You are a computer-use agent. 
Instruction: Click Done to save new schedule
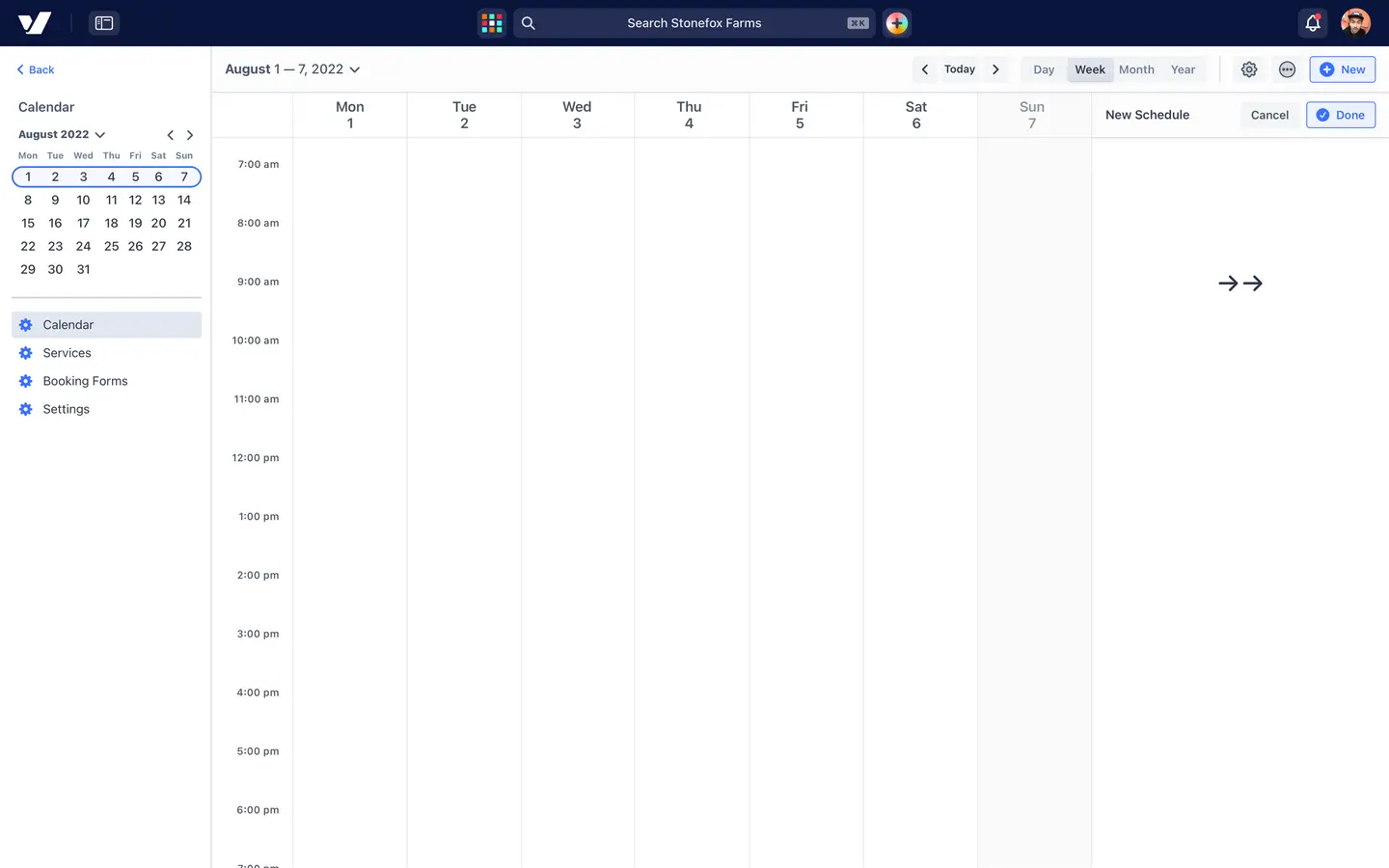pos(1341,115)
